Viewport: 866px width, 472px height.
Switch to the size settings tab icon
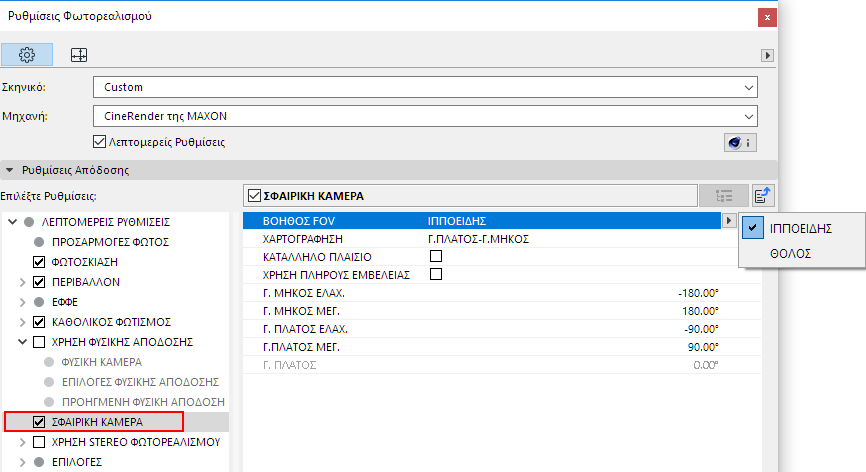click(79, 55)
